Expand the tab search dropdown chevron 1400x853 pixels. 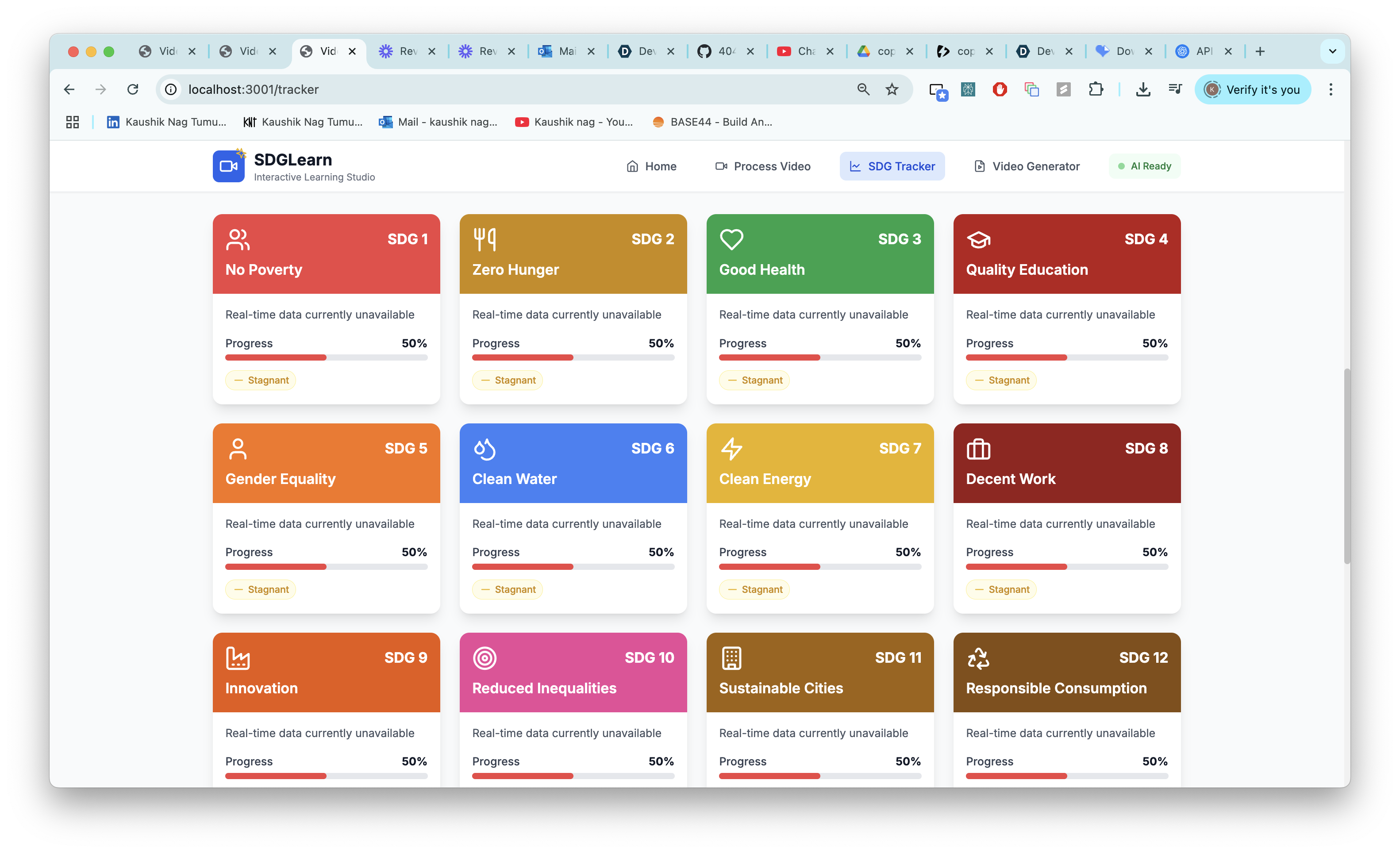1332,51
